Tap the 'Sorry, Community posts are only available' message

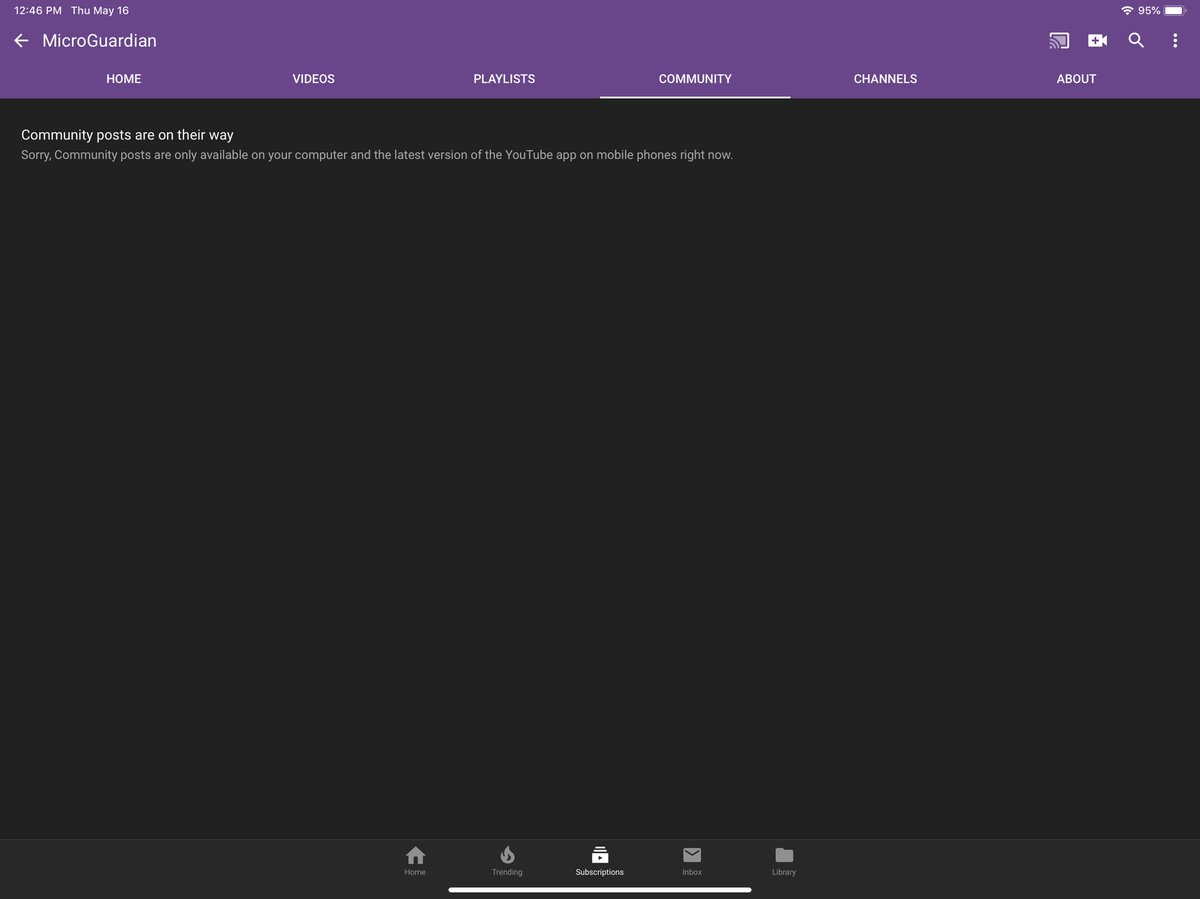click(x=377, y=155)
